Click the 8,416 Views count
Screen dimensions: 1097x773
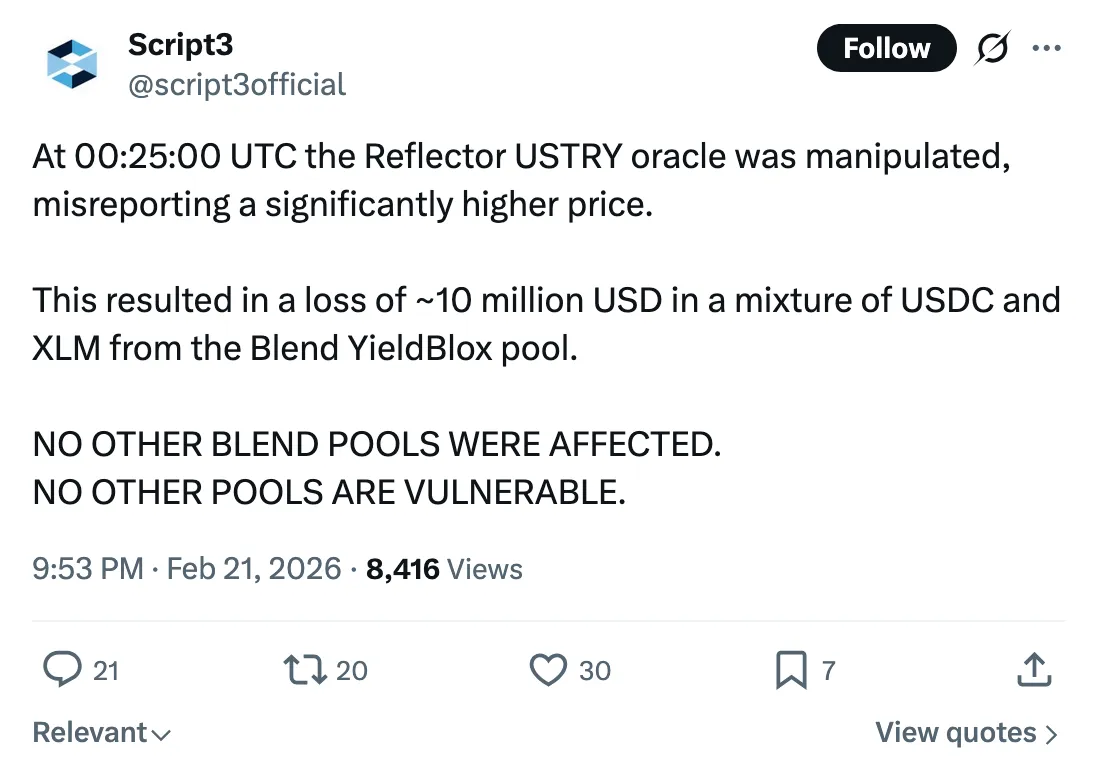click(444, 569)
